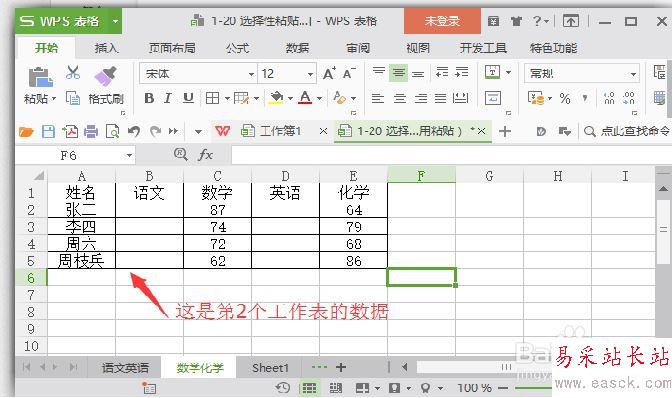The height and width of the screenshot is (398, 672).
Task: Click the undo arrow icon
Action: [134, 132]
